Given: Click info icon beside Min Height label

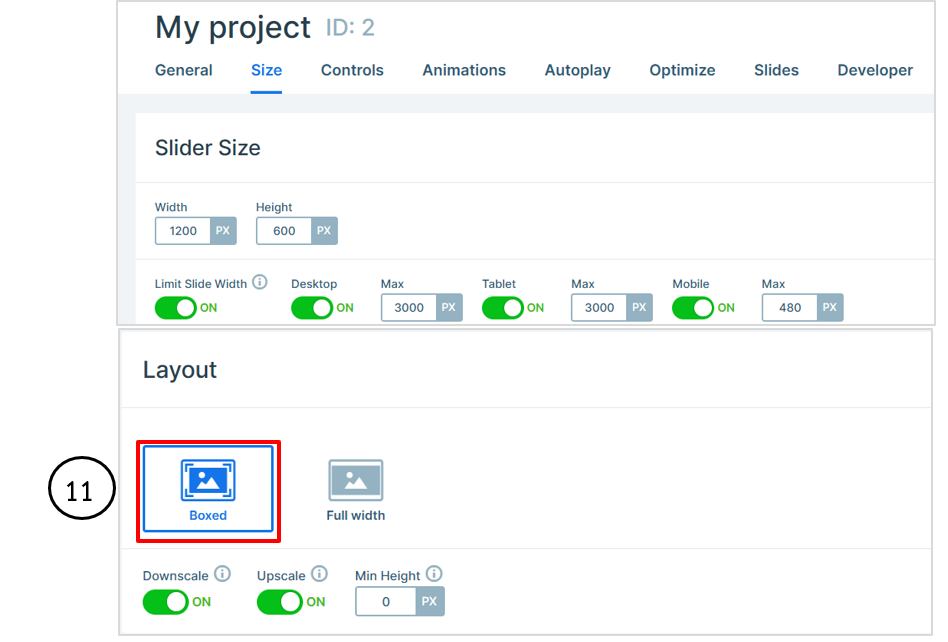Looking at the screenshot, I should coord(434,574).
